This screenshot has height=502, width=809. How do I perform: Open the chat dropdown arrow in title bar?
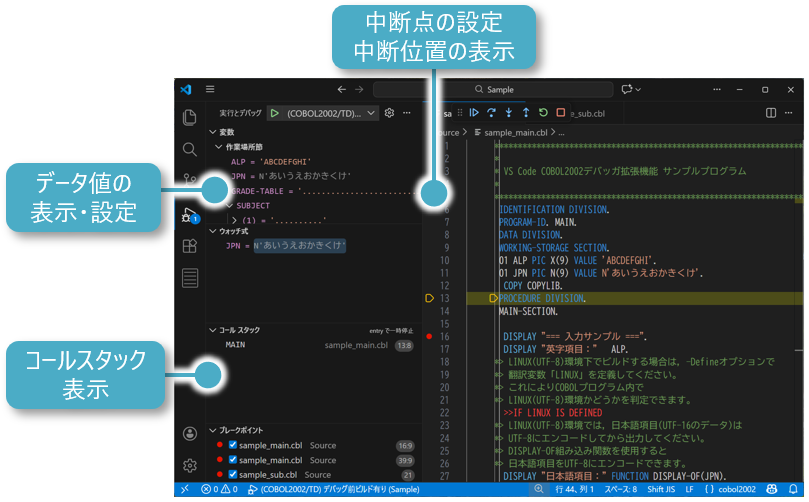pos(638,89)
